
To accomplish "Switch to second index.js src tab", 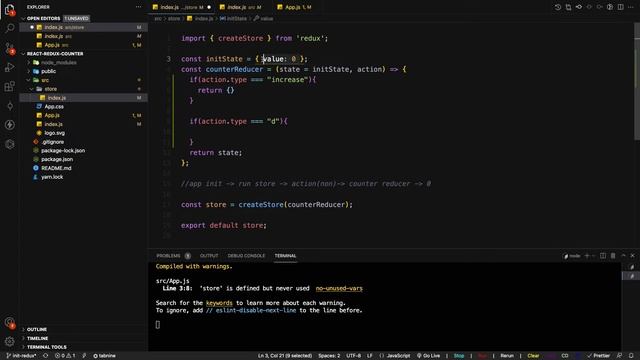I will click(x=243, y=7).
